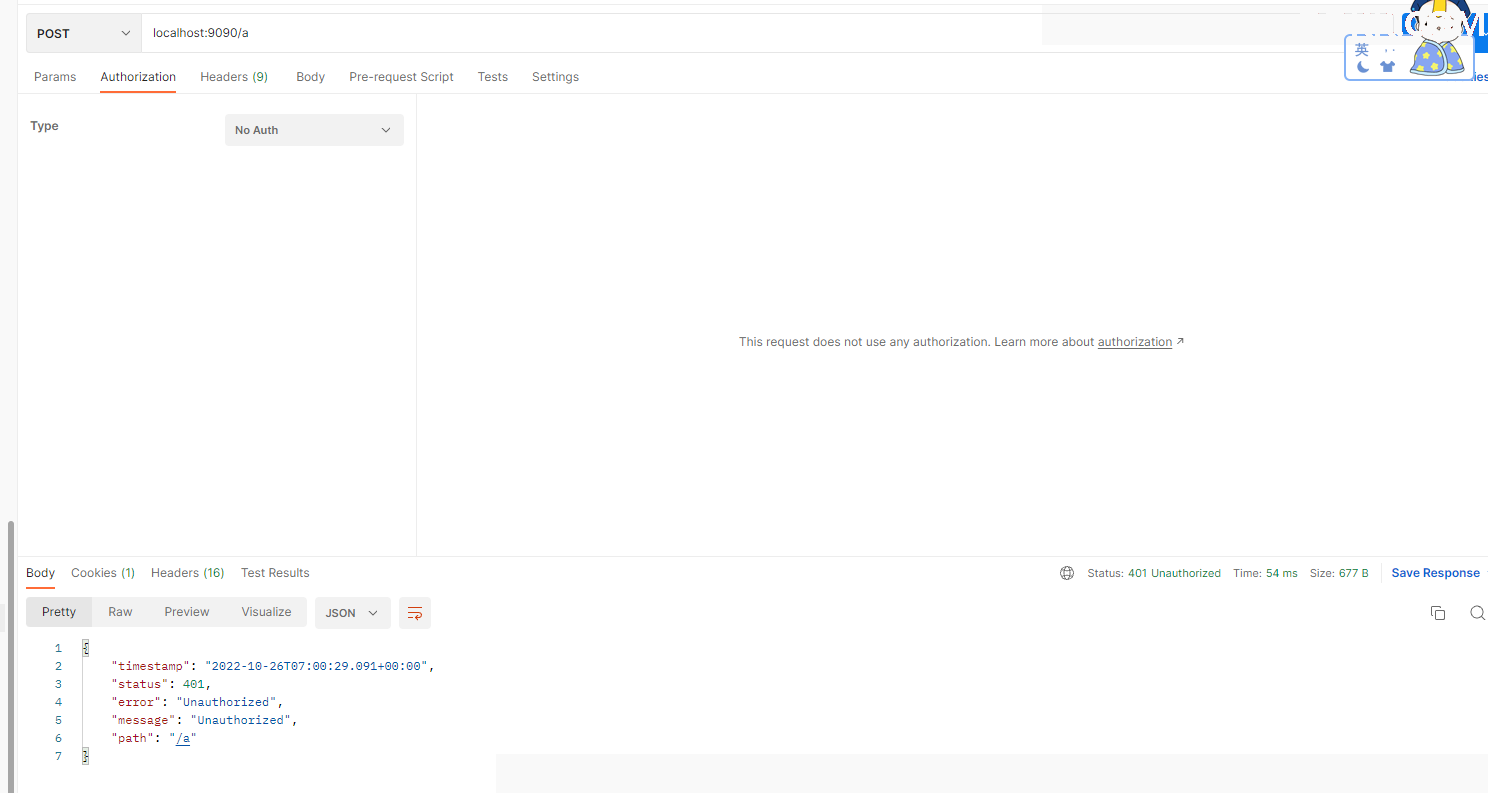The image size is (1488, 793).
Task: Open the POST method dropdown
Action: (84, 33)
